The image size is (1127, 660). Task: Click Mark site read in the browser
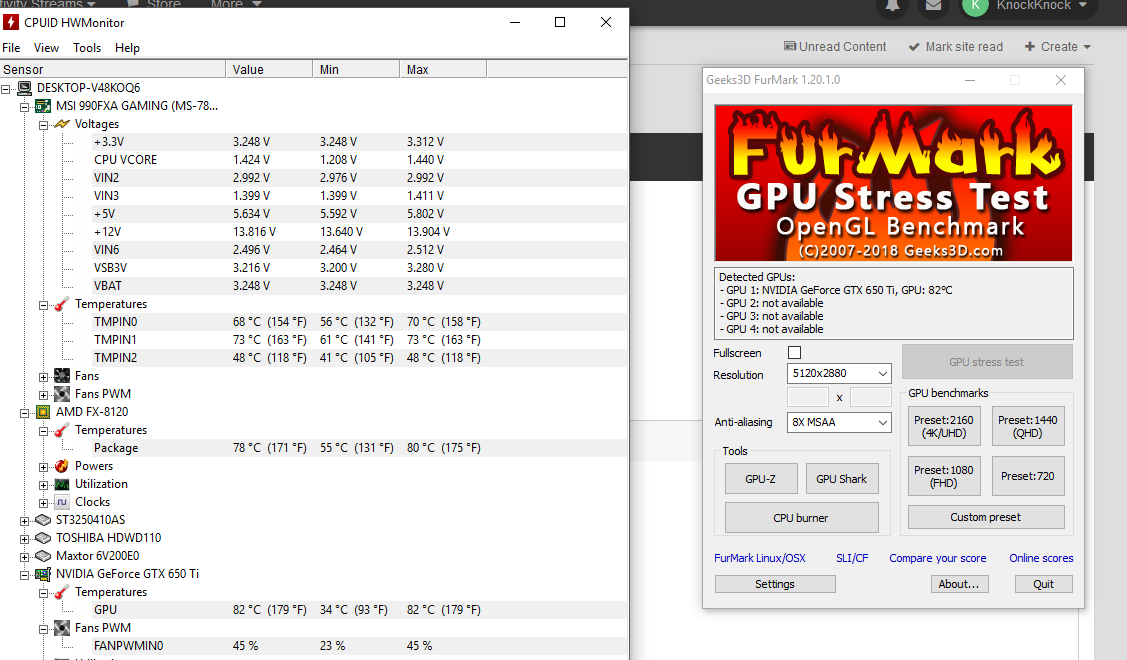pyautogui.click(x=955, y=47)
